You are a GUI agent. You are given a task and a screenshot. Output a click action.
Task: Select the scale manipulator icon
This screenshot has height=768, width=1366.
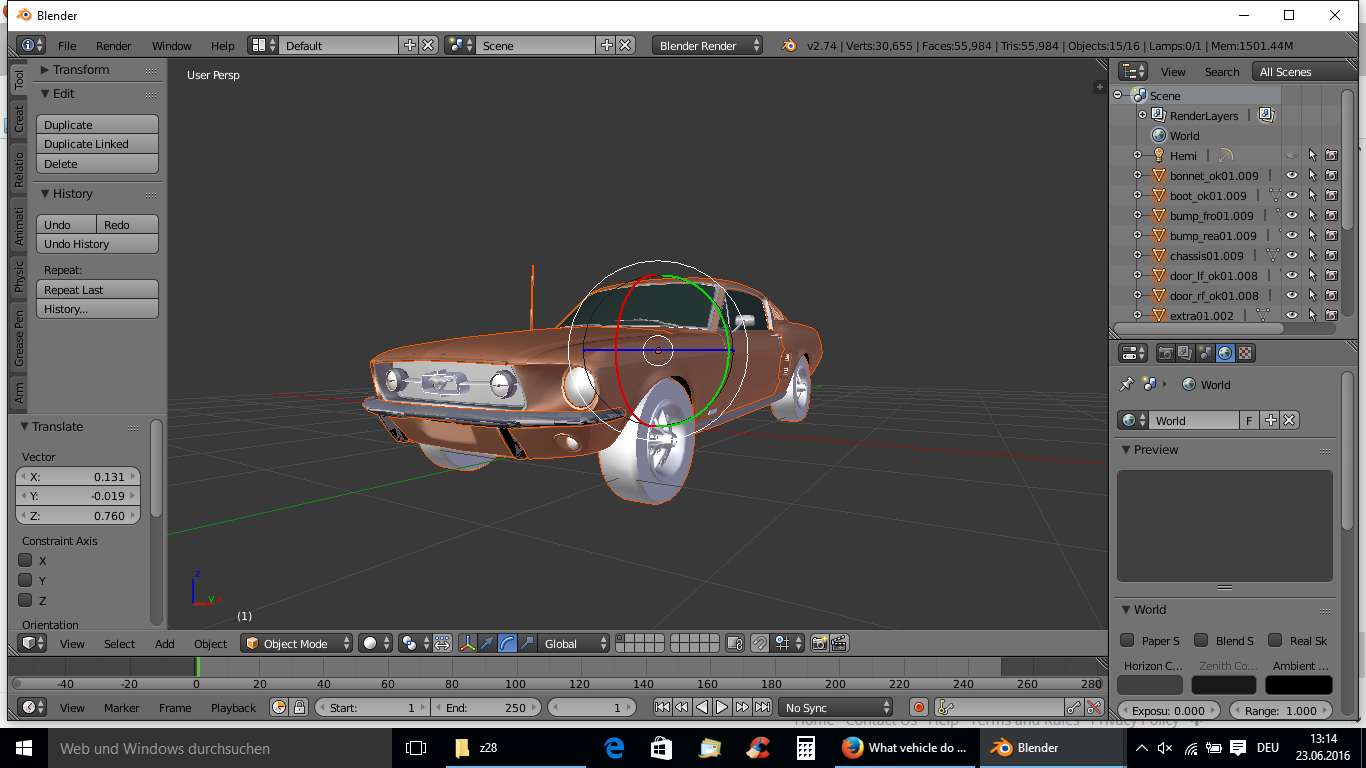pos(527,643)
